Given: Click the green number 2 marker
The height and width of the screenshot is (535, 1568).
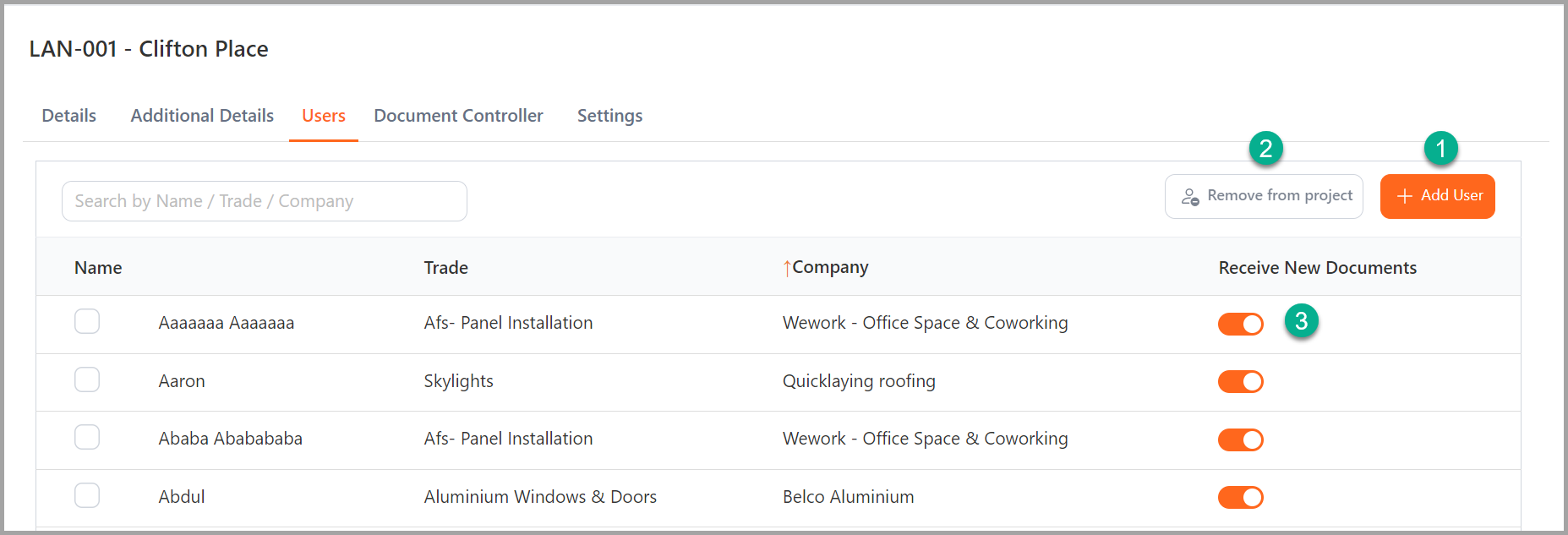Looking at the screenshot, I should (1265, 149).
